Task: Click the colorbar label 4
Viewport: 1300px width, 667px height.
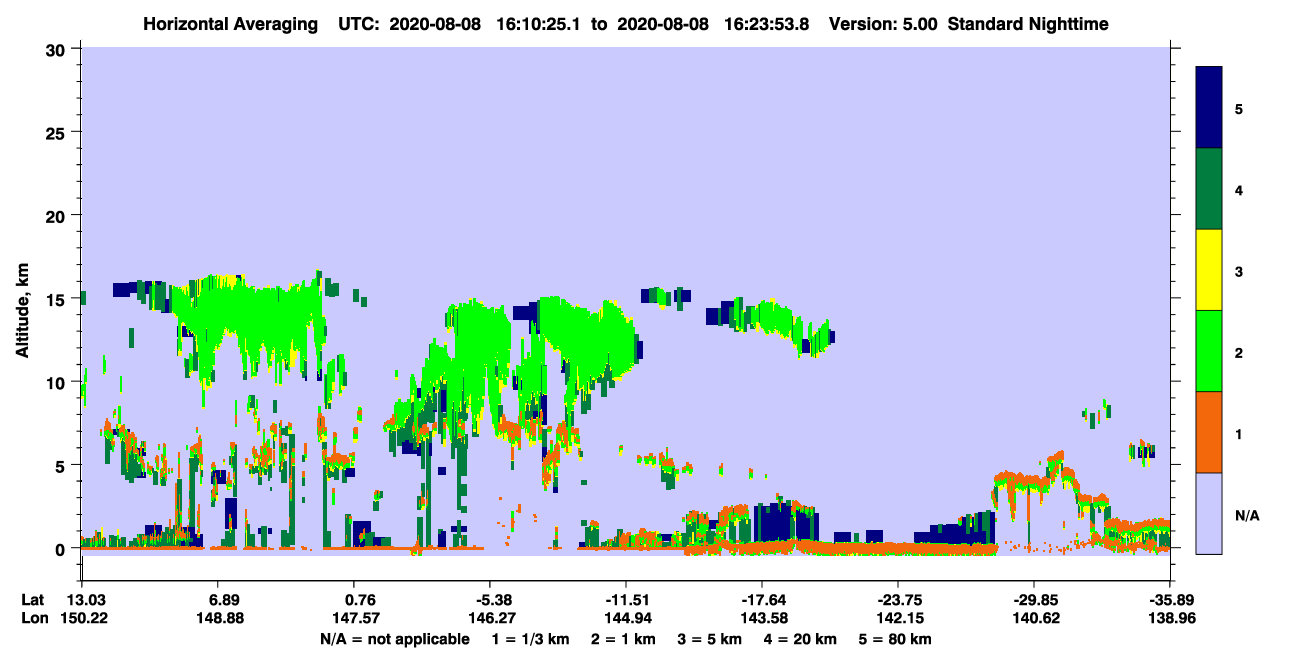Action: [x=1239, y=189]
